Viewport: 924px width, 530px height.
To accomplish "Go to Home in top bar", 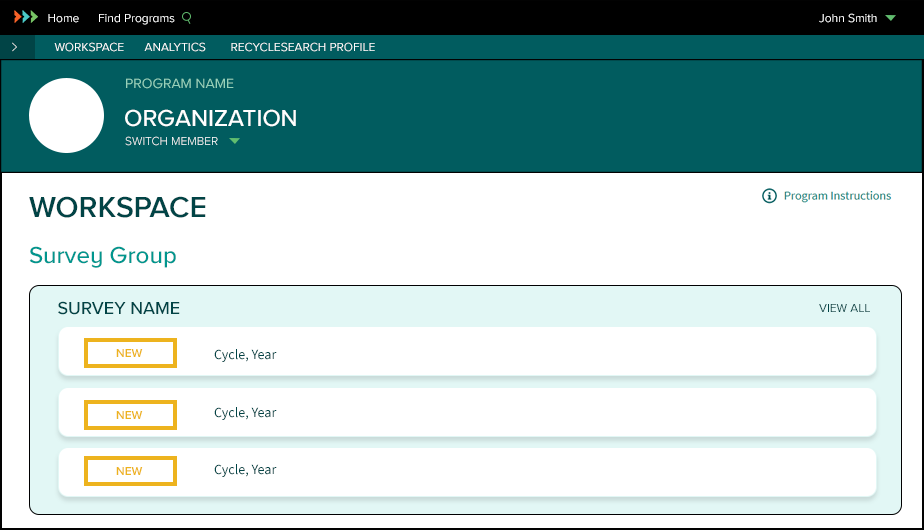I will tap(63, 18).
